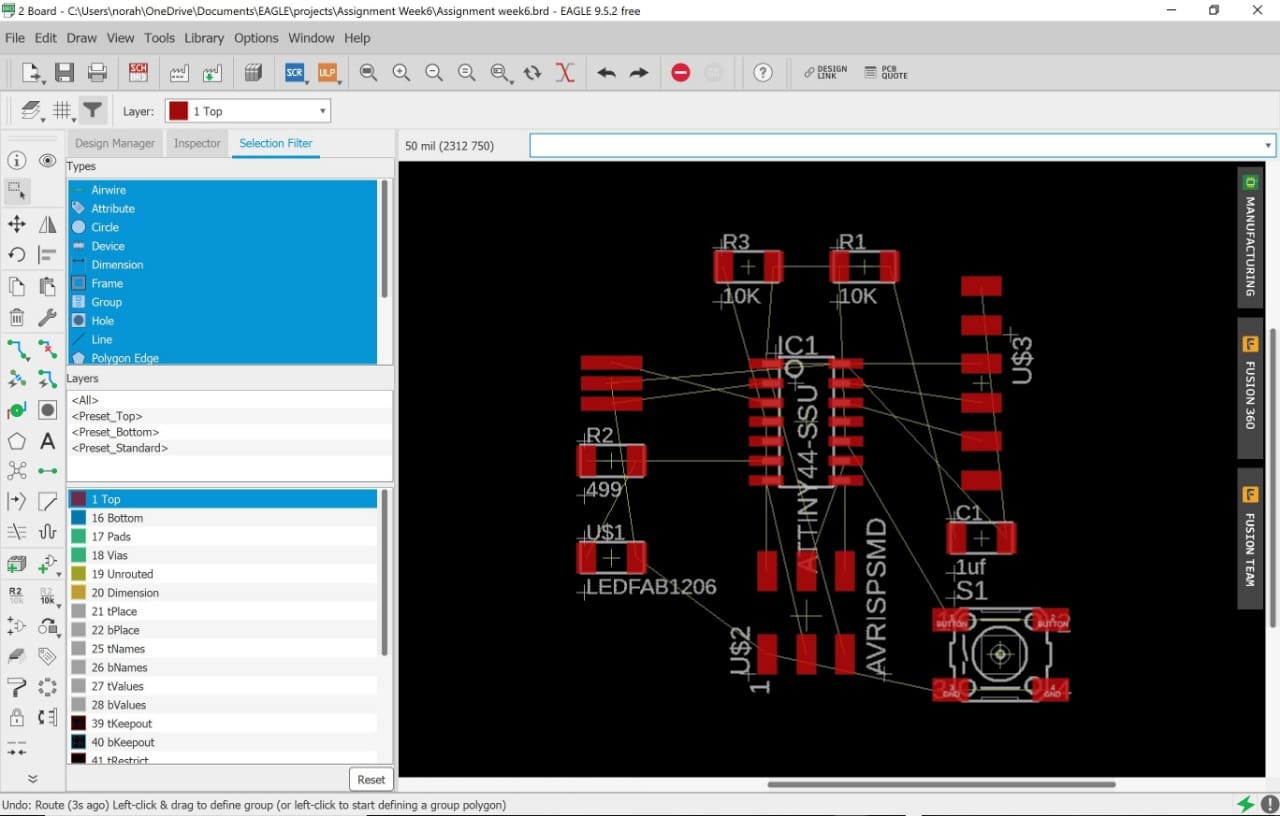
Task: Open the Fusion 360 side panel
Action: (1250, 388)
